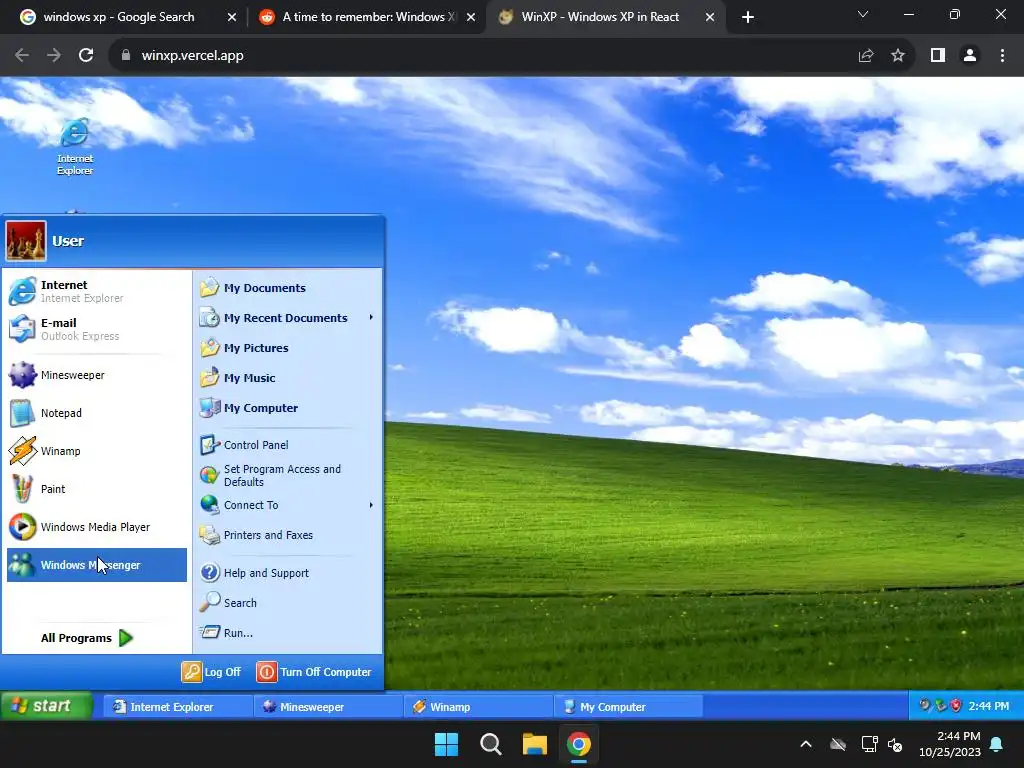Switch to My Computer taskbar window
This screenshot has height=768, width=1024.
click(628, 707)
